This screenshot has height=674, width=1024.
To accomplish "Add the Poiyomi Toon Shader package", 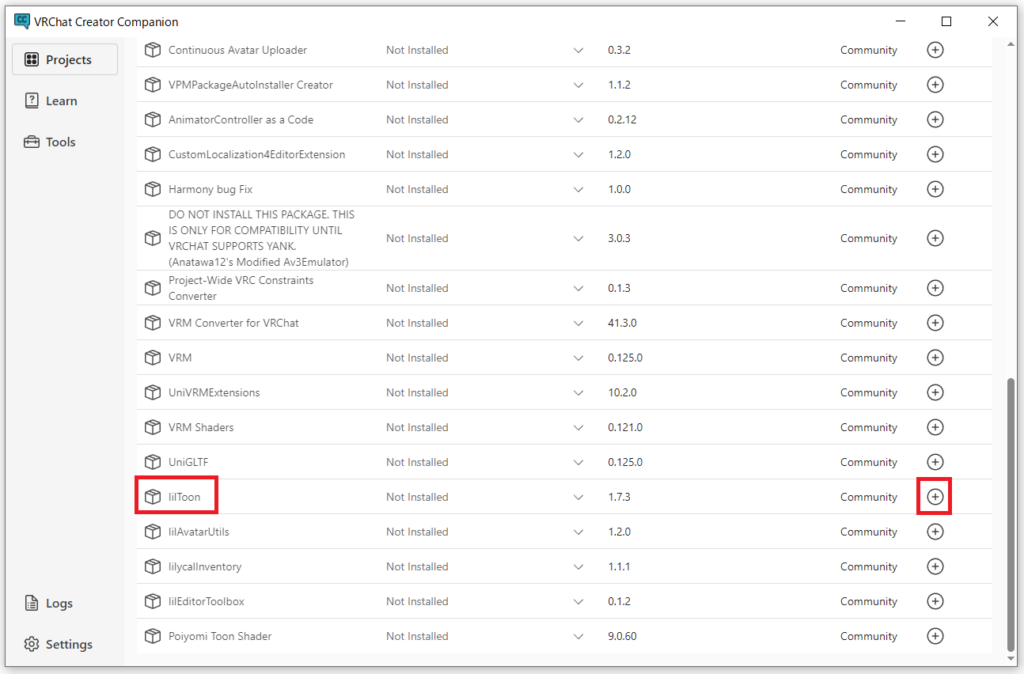I will pos(935,636).
